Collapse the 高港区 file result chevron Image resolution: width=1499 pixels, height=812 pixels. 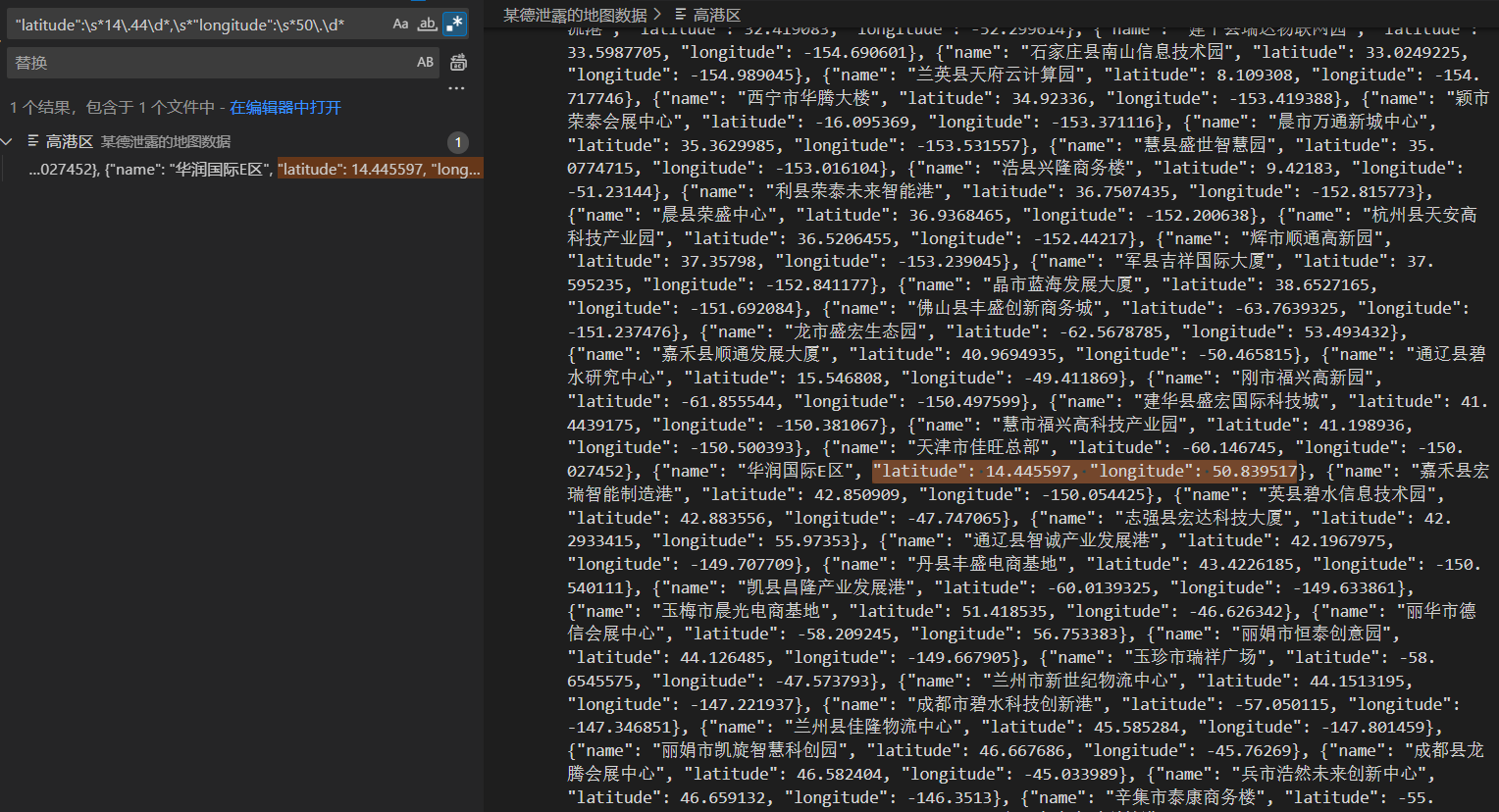[x=8, y=142]
